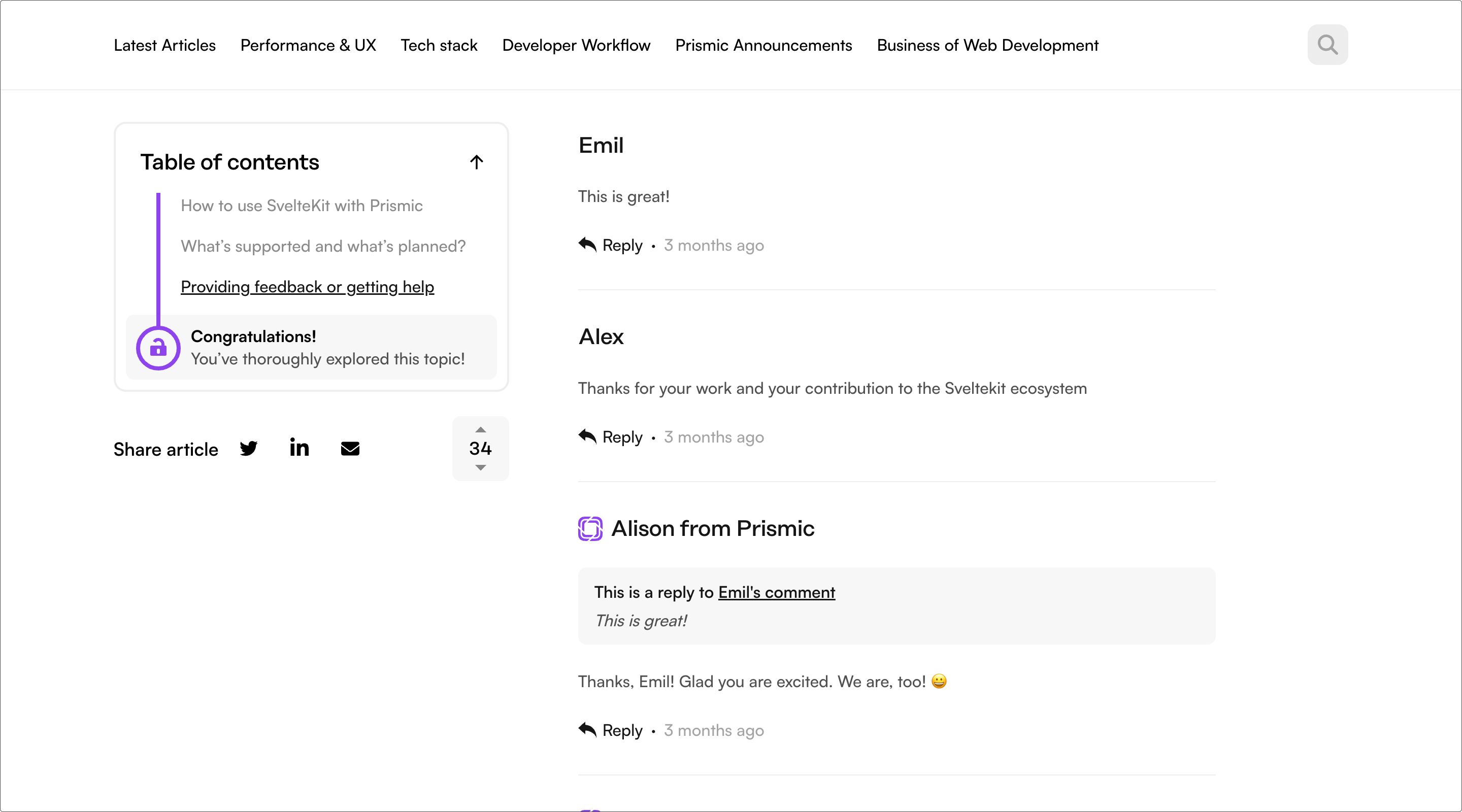
Task: Share article on Twitter
Action: [x=249, y=448]
